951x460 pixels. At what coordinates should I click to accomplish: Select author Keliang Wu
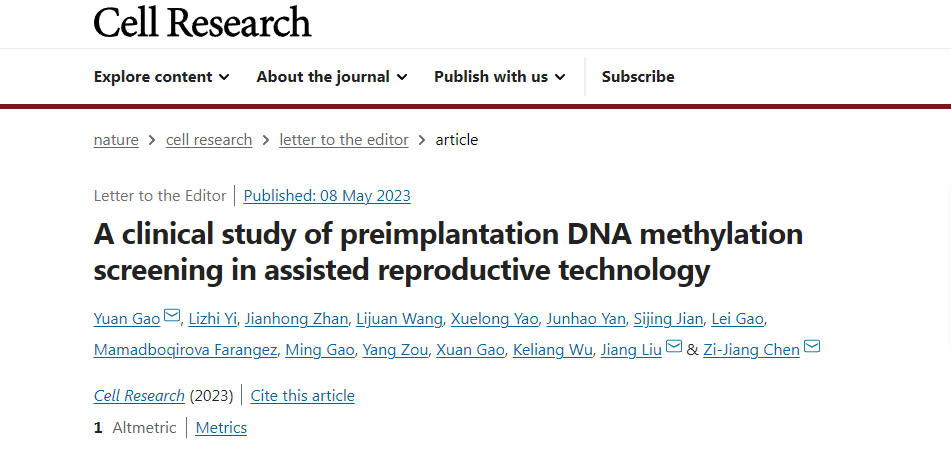[x=551, y=350]
